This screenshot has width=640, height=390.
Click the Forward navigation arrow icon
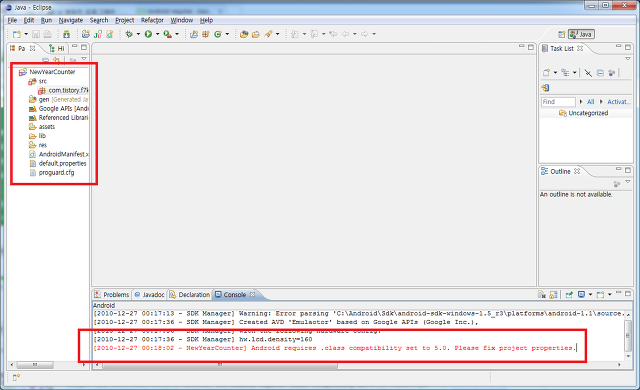pos(364,34)
